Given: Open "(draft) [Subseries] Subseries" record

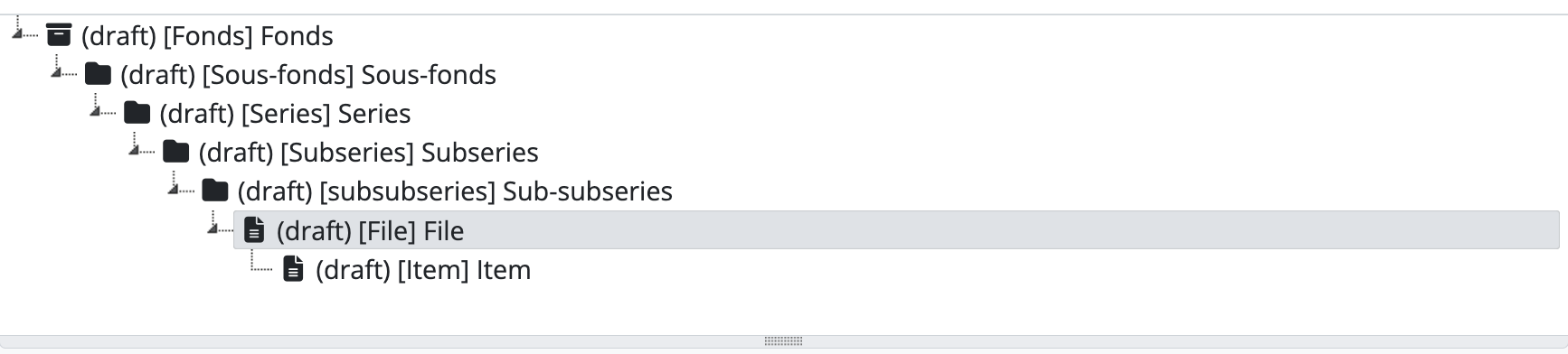Looking at the screenshot, I should coord(368,153).
